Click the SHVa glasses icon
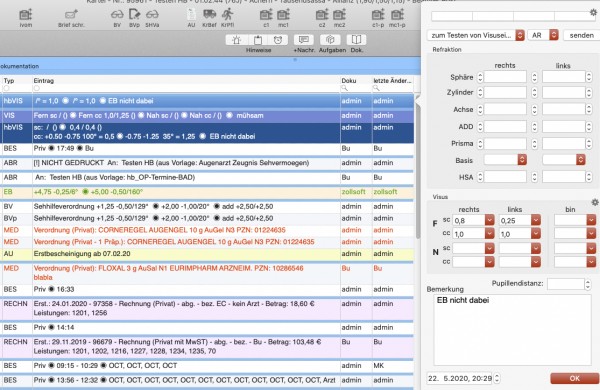This screenshot has height=390, width=600. point(152,15)
